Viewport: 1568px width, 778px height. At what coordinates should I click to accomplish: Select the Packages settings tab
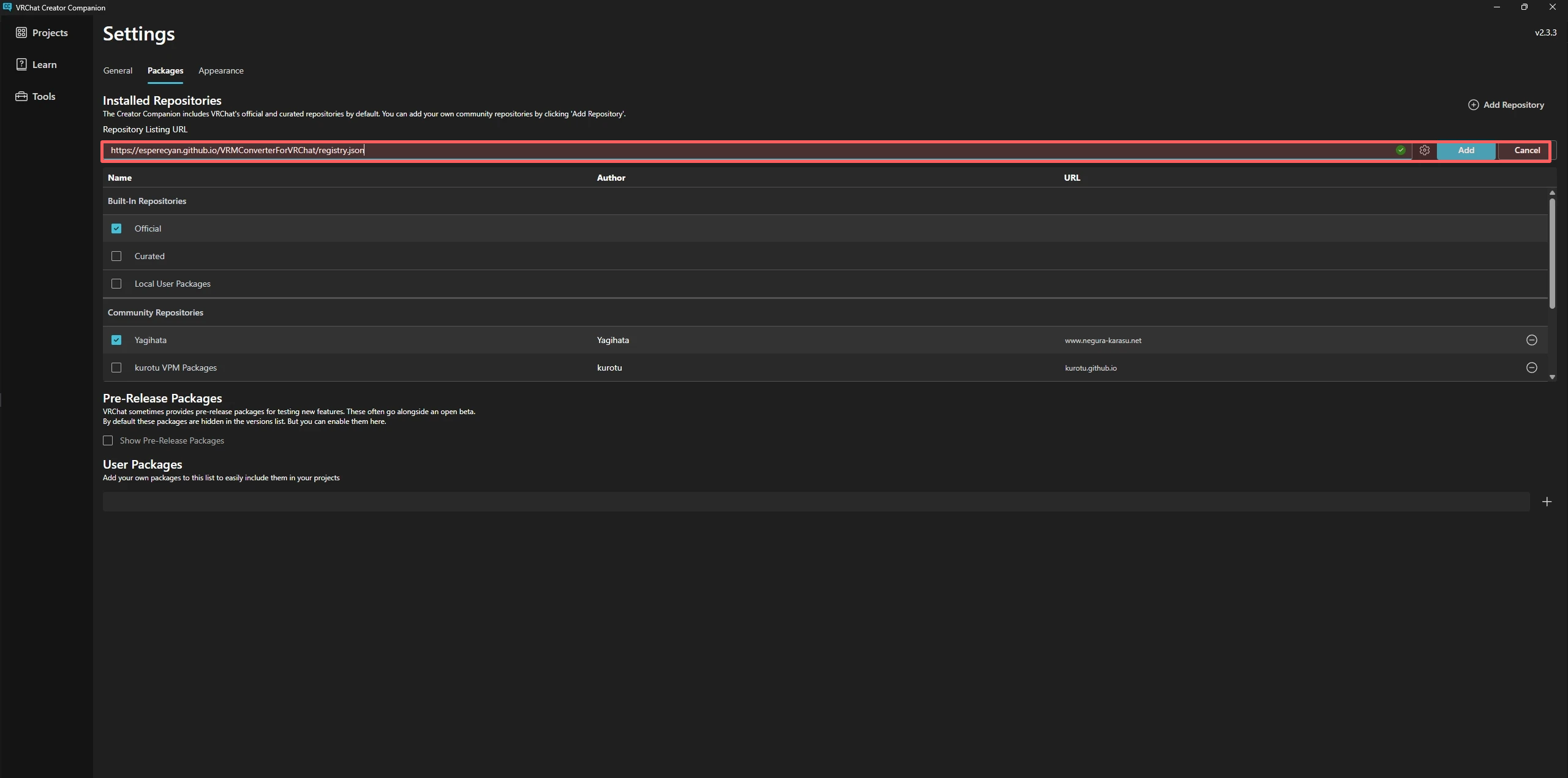[x=165, y=70]
